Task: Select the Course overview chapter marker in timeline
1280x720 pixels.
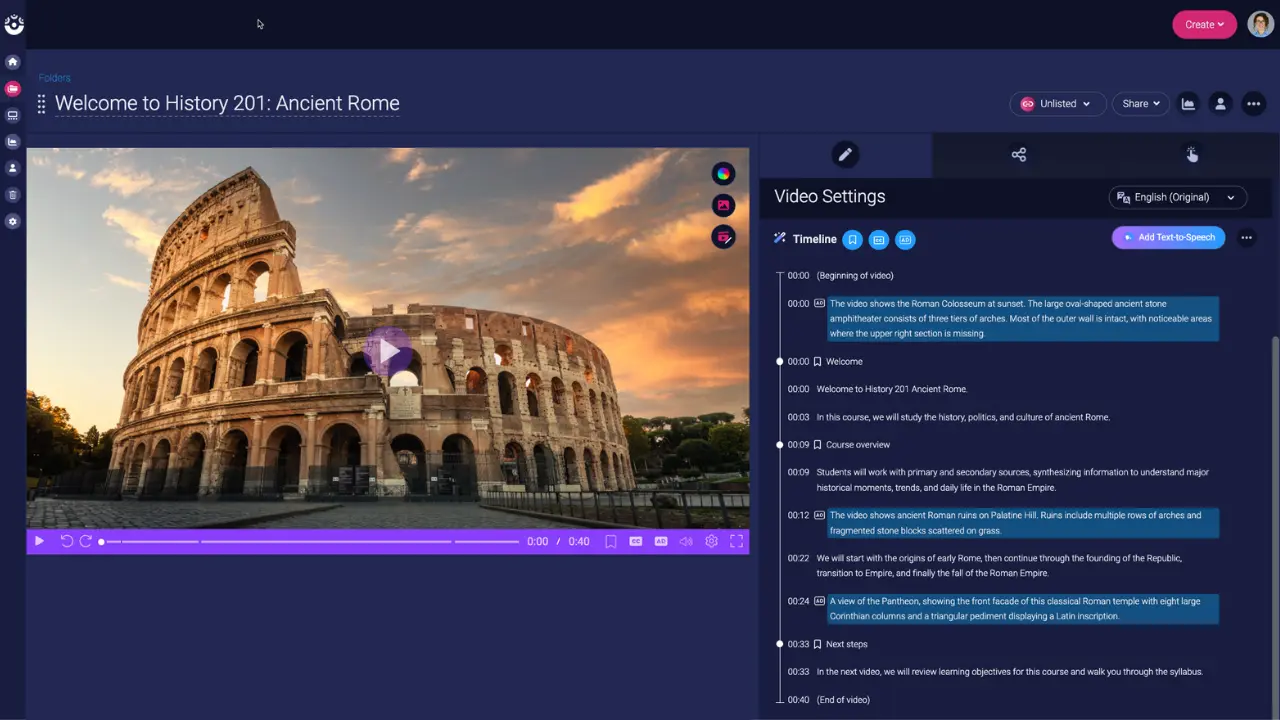Action: point(857,445)
